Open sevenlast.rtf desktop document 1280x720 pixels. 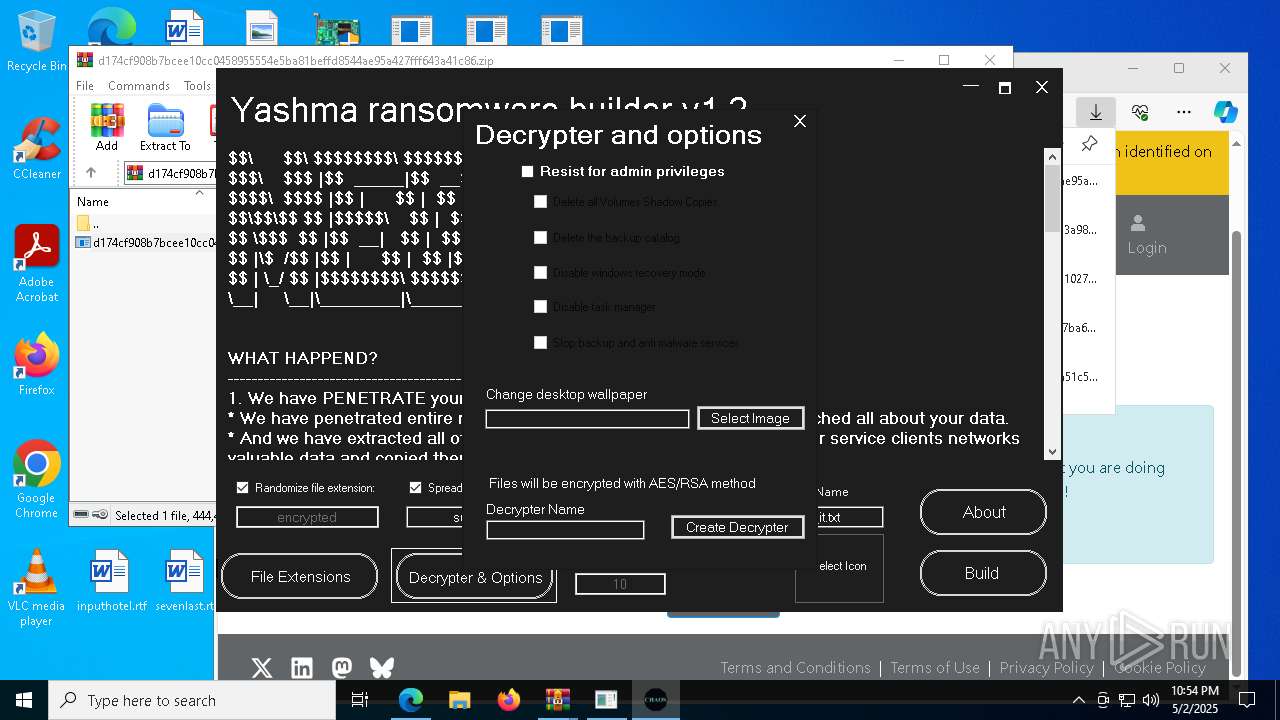(x=186, y=581)
